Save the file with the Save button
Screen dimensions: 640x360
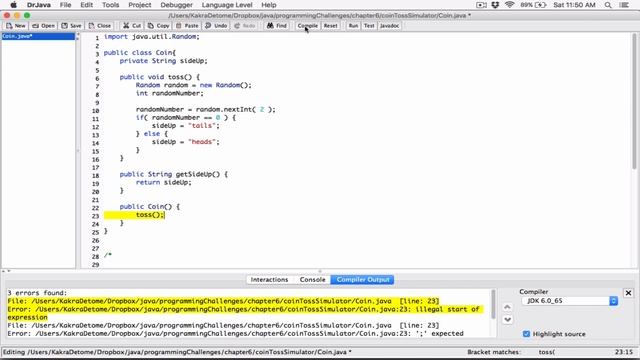(71, 26)
